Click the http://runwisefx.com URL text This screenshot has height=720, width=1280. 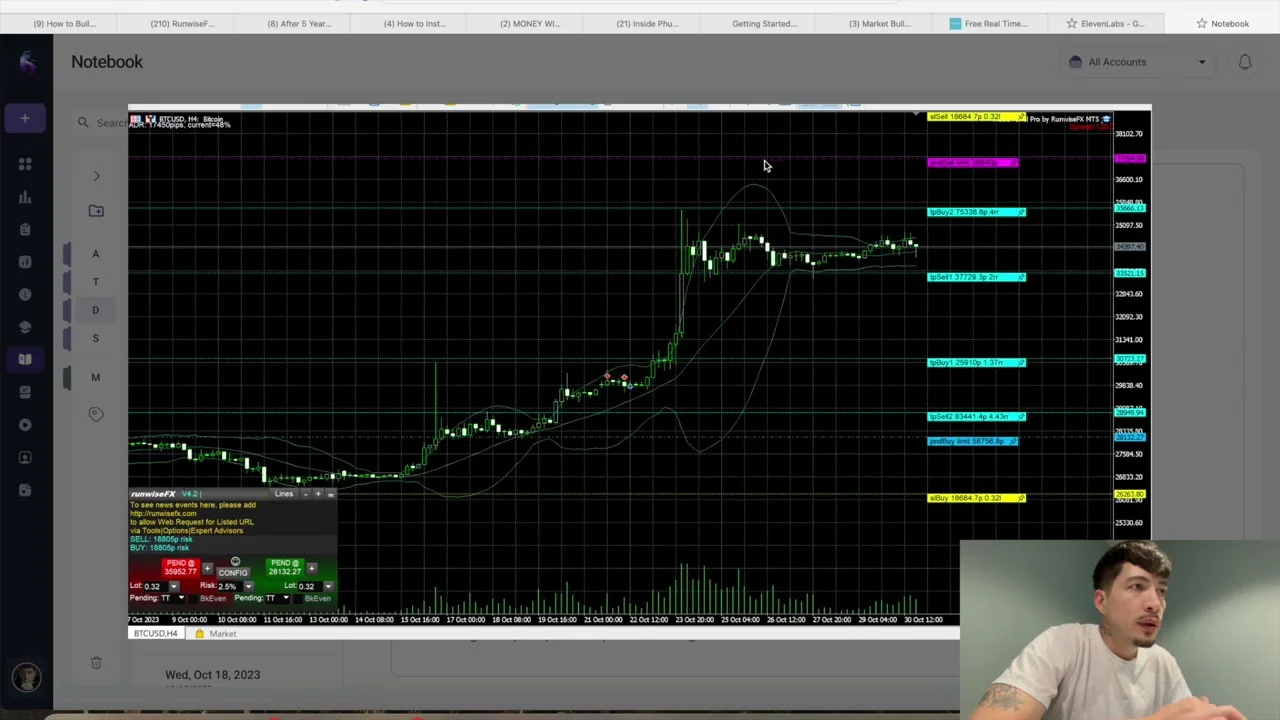click(x=163, y=514)
